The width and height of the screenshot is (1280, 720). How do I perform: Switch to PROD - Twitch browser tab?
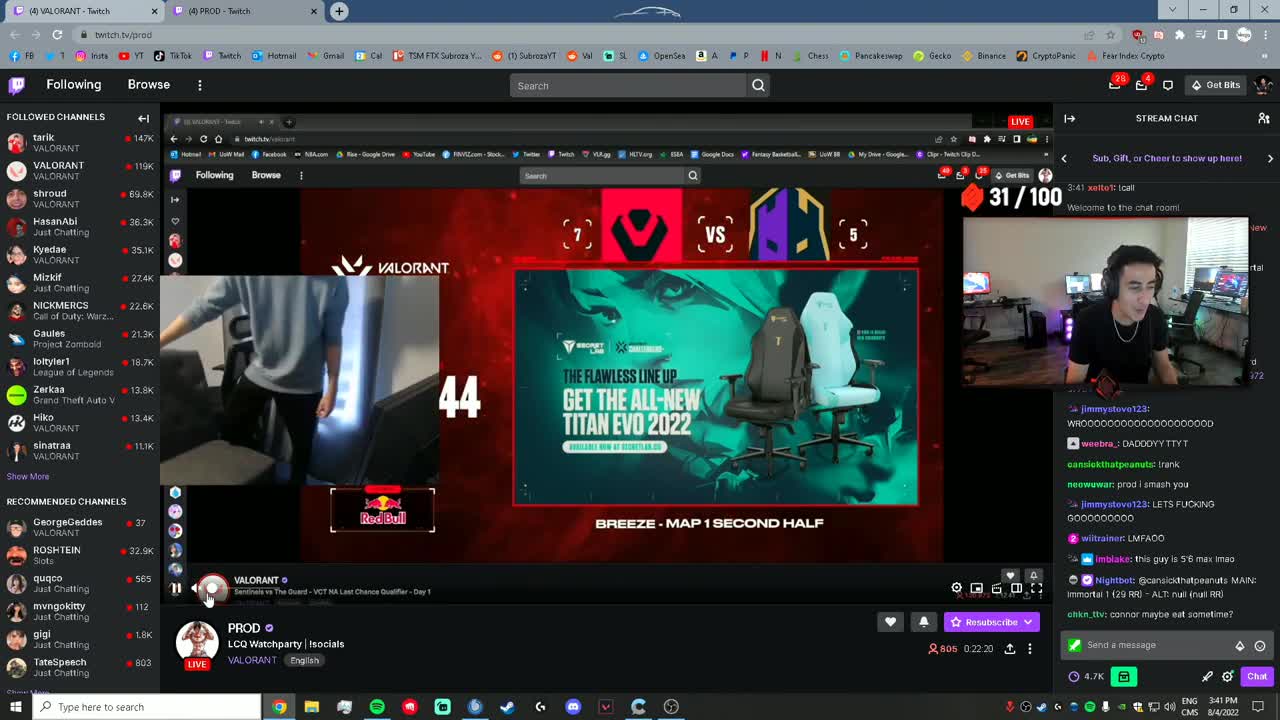[241, 11]
